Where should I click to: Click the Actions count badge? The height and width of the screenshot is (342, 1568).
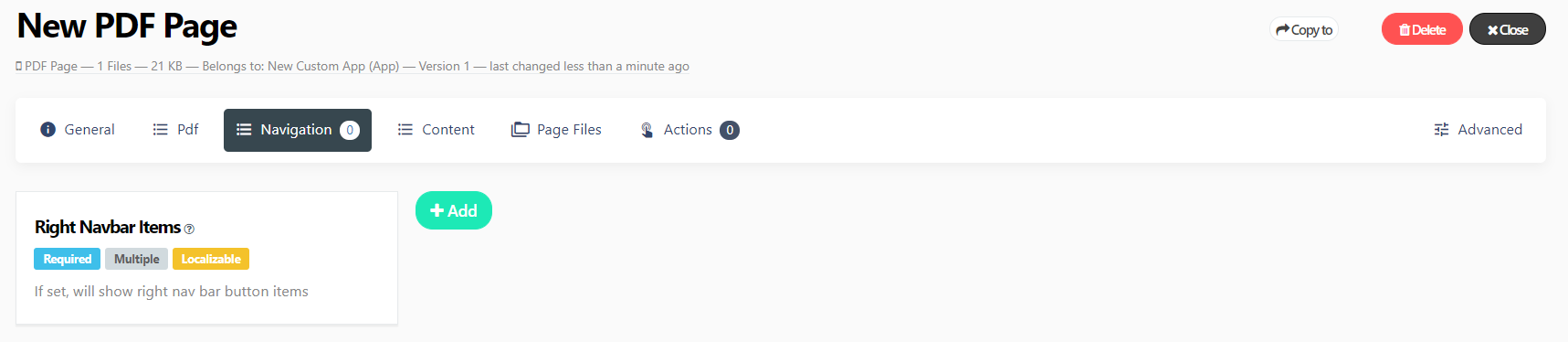click(x=730, y=130)
